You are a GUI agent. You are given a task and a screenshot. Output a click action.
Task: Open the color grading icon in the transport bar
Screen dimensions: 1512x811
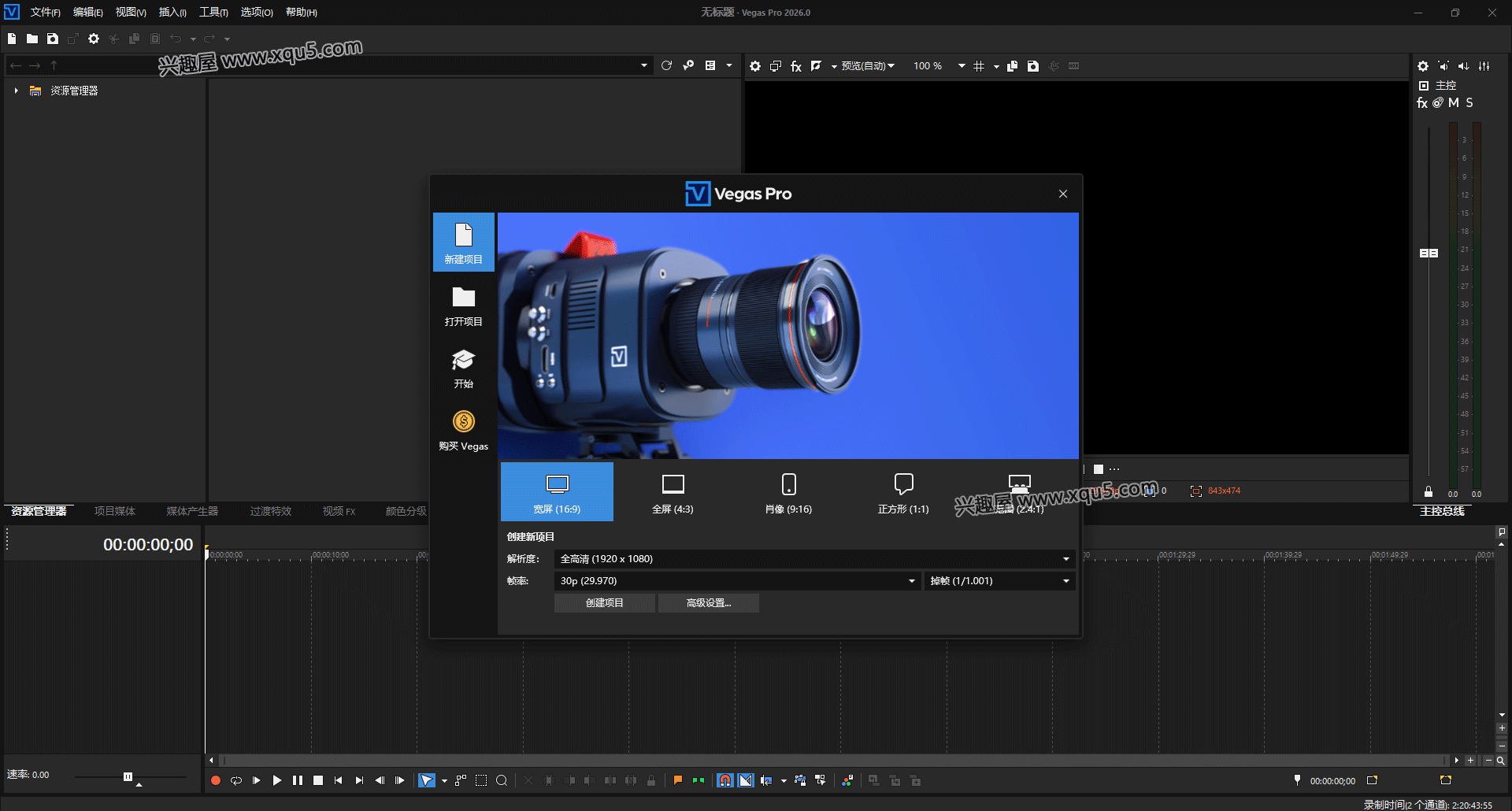coord(847,780)
